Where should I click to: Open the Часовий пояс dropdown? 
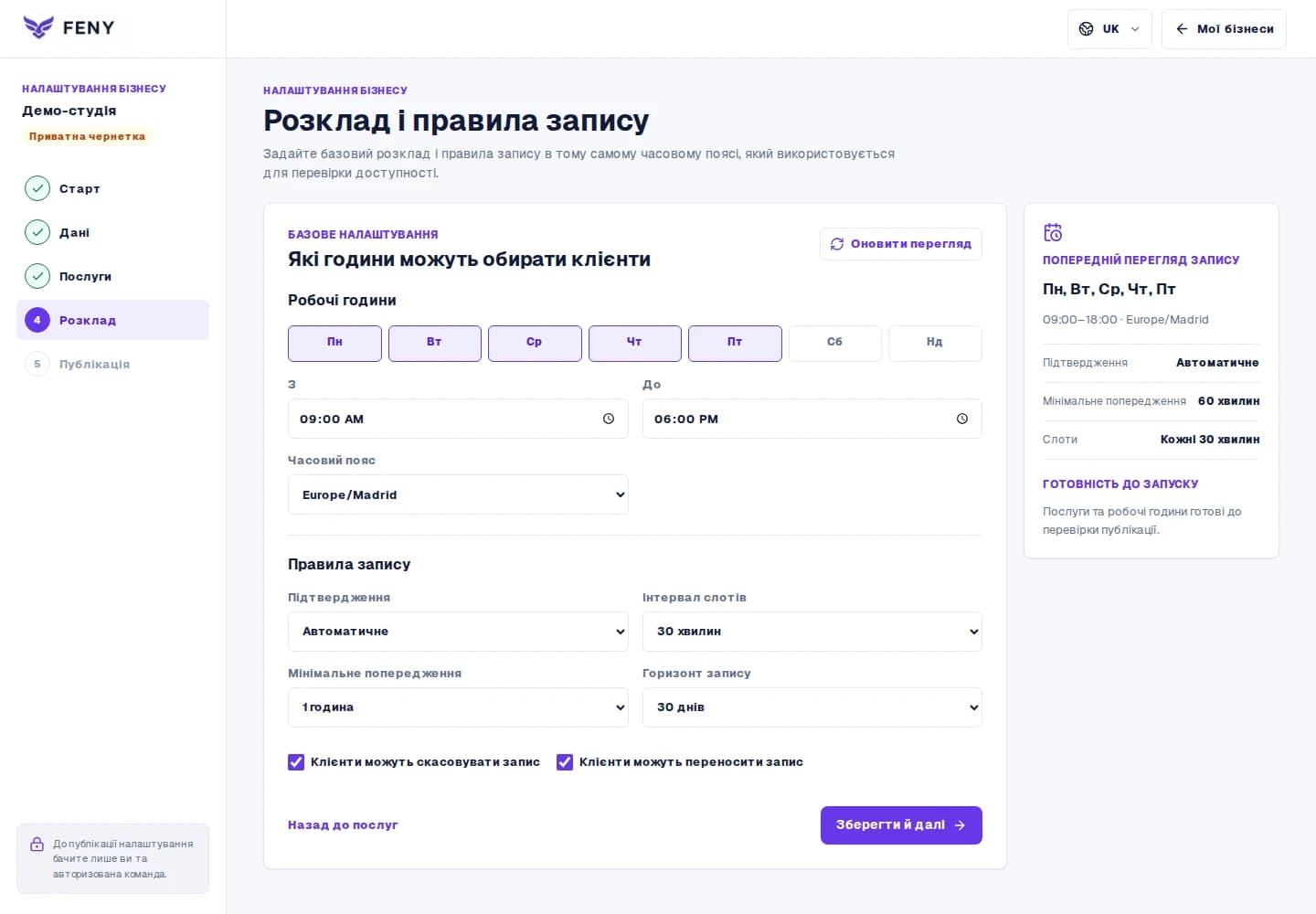[x=458, y=494]
